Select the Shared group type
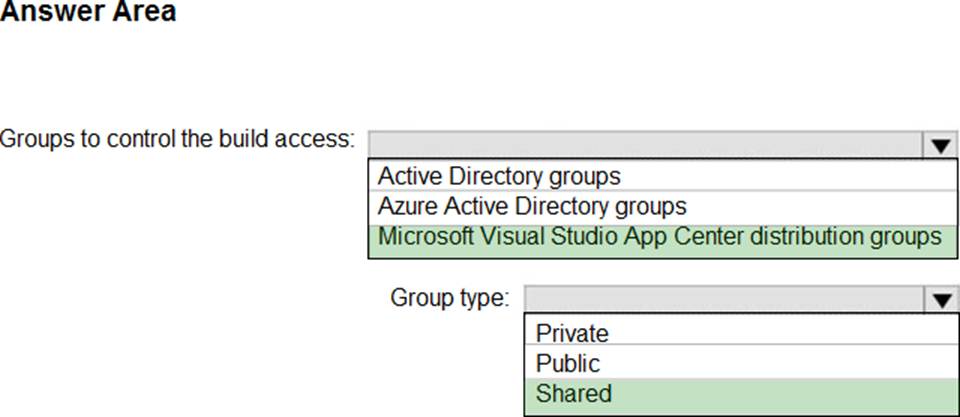 574,394
